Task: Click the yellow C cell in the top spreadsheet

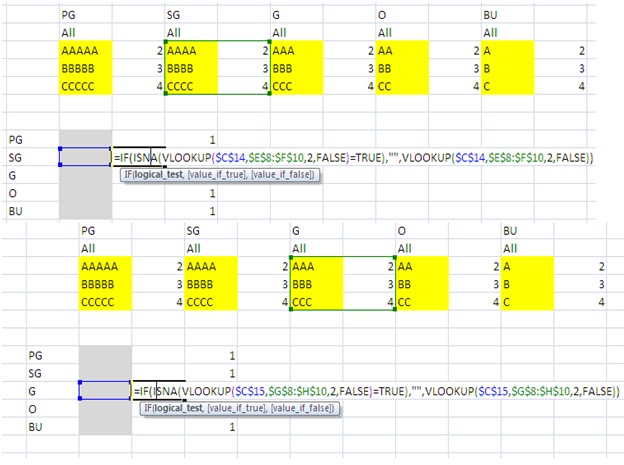Action: [x=508, y=86]
